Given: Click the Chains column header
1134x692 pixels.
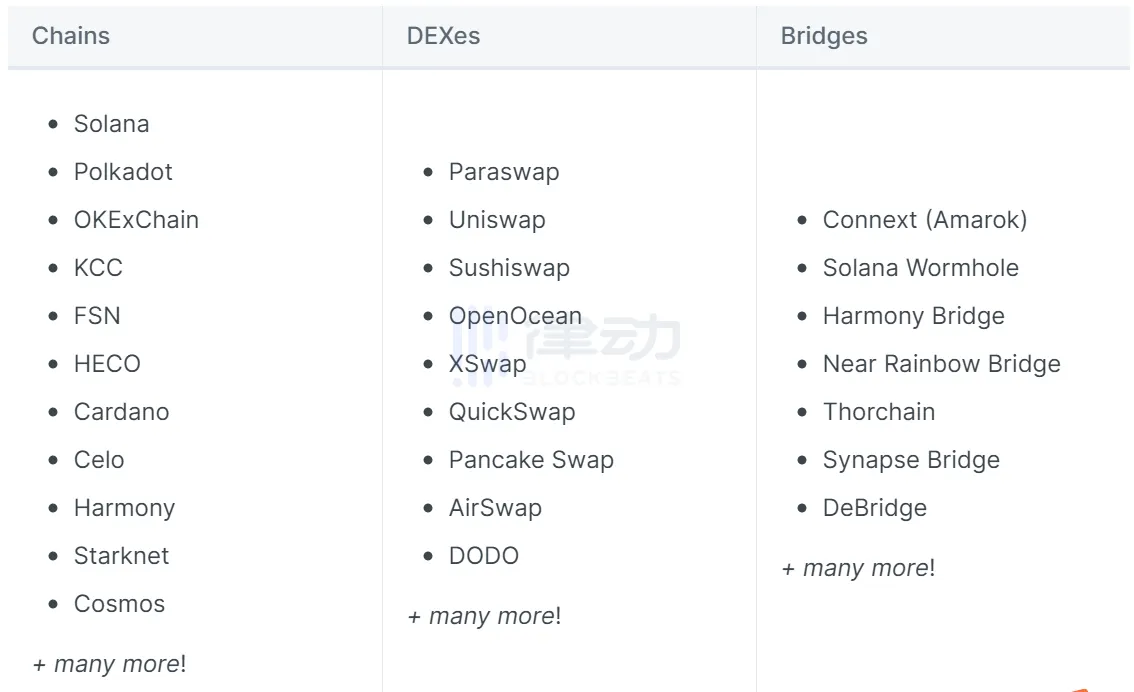Looking at the screenshot, I should pos(71,36).
